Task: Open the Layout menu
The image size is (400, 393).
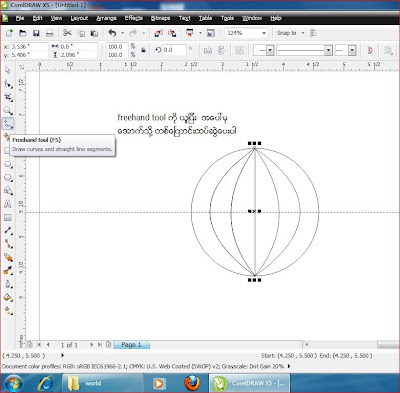Action: click(x=79, y=18)
